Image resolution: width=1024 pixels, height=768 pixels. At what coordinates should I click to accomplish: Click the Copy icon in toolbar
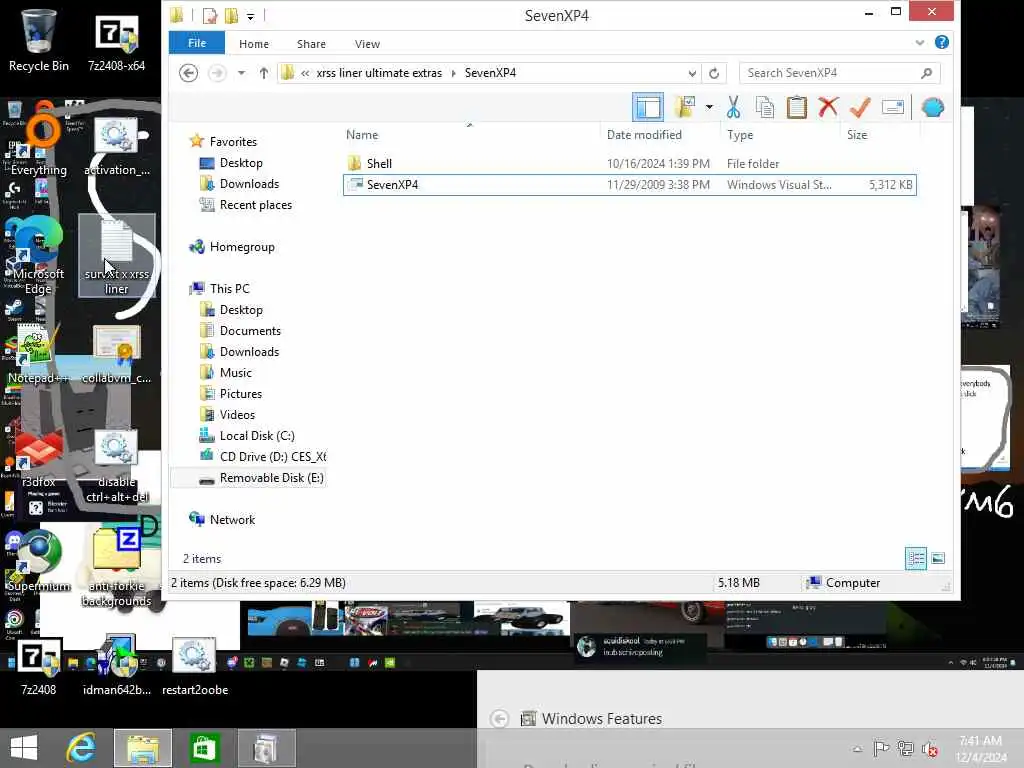coord(765,107)
